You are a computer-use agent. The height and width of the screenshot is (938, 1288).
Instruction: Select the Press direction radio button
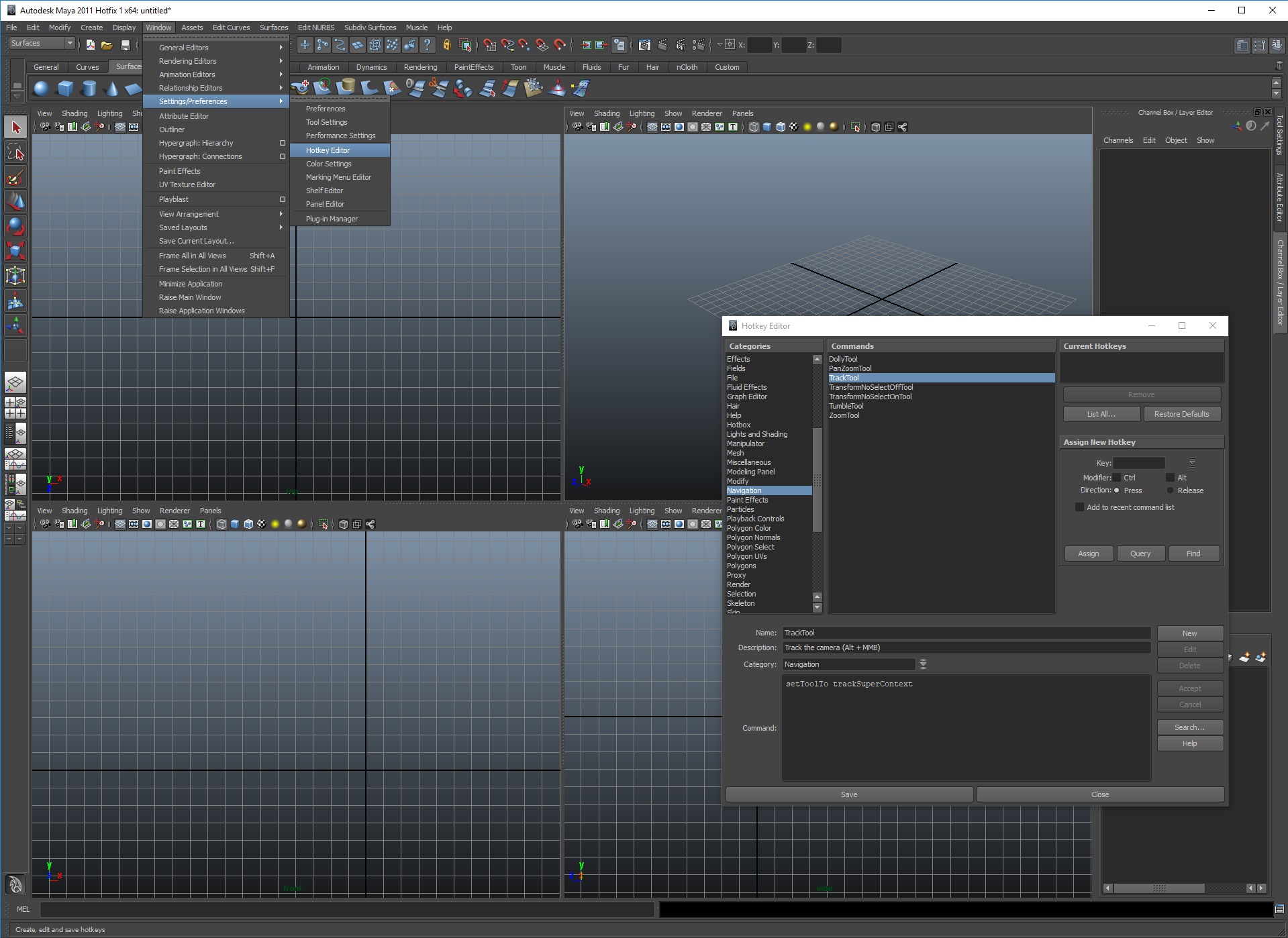click(1117, 490)
